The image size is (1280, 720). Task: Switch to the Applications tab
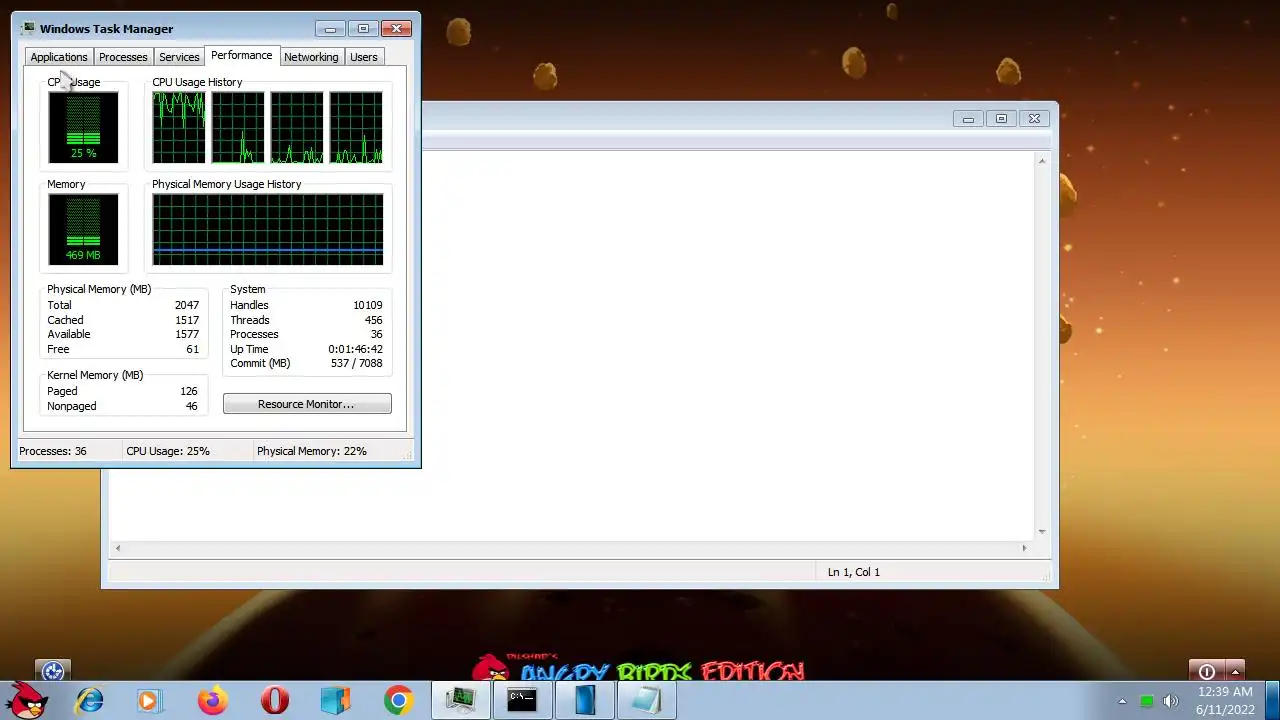pos(59,57)
